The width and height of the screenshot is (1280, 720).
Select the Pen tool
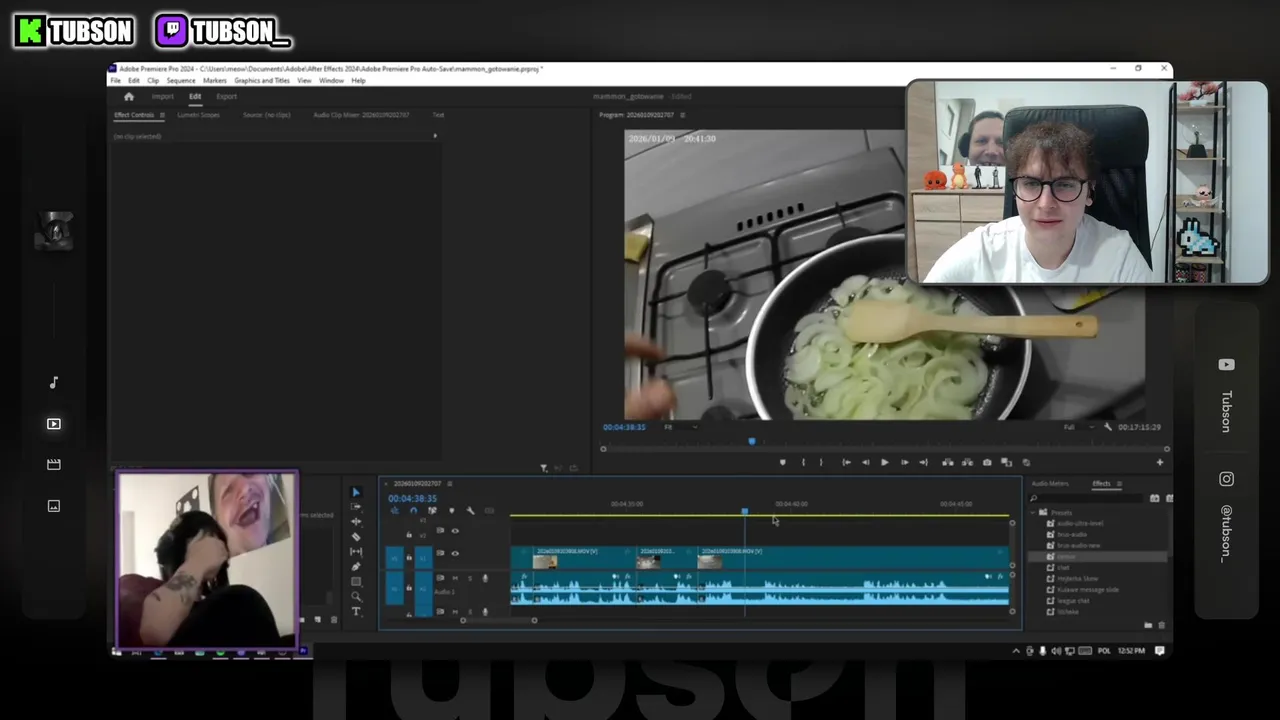point(356,567)
